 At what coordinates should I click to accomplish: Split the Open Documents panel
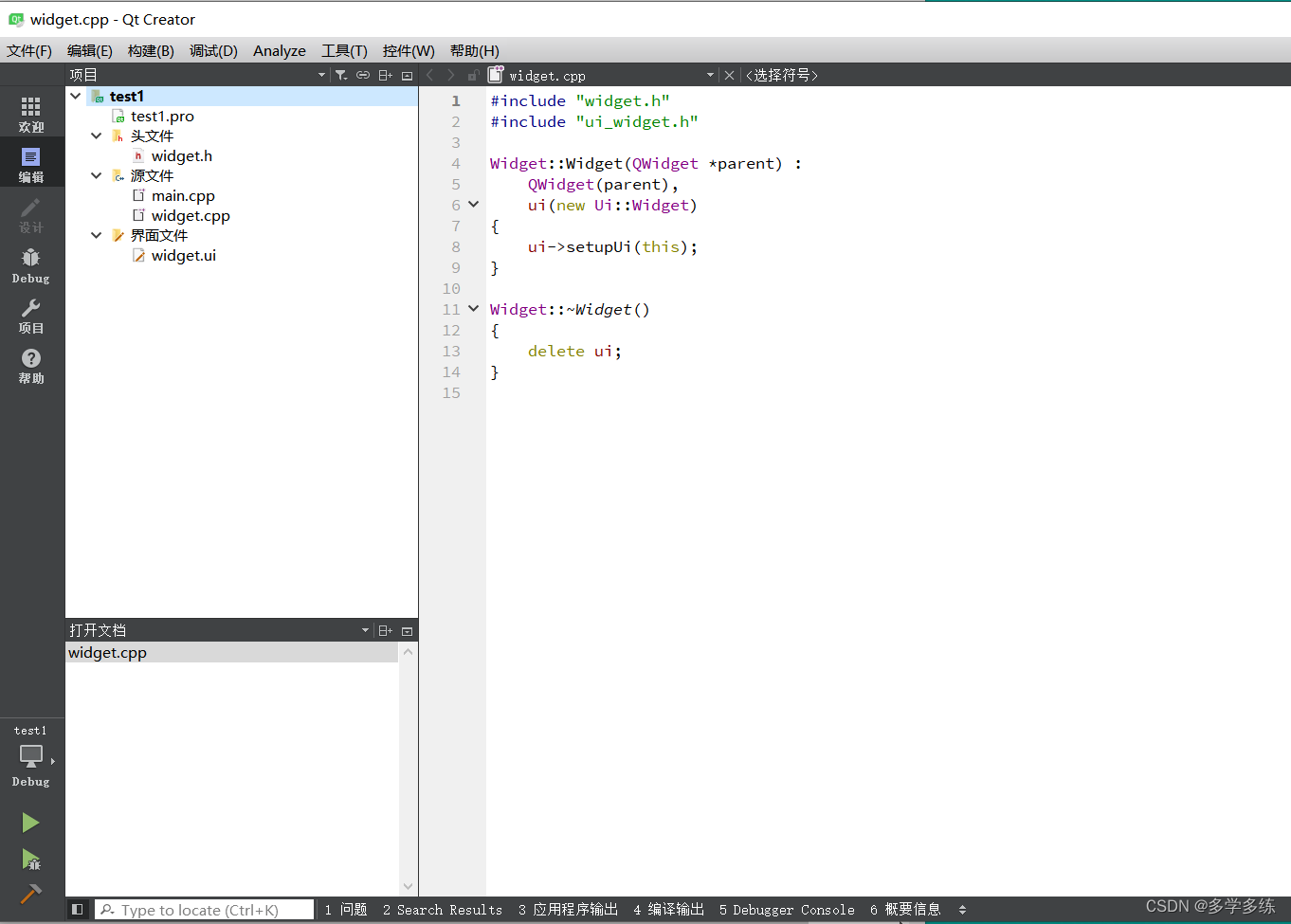pyautogui.click(x=385, y=630)
